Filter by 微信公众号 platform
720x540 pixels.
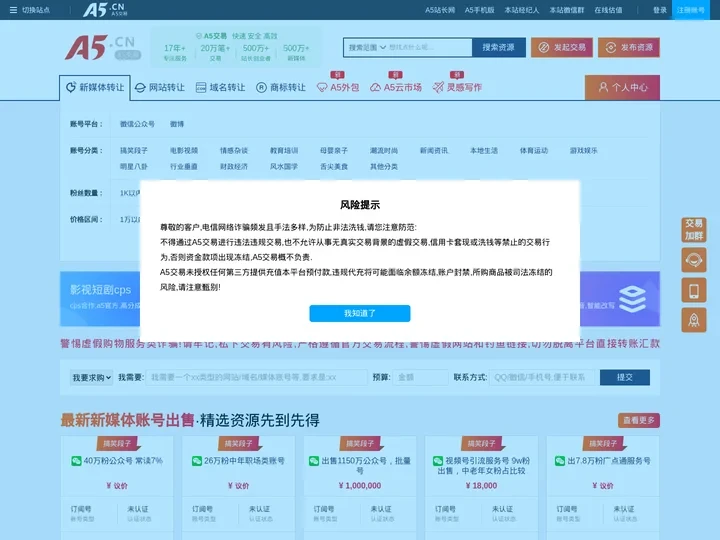tap(137, 124)
